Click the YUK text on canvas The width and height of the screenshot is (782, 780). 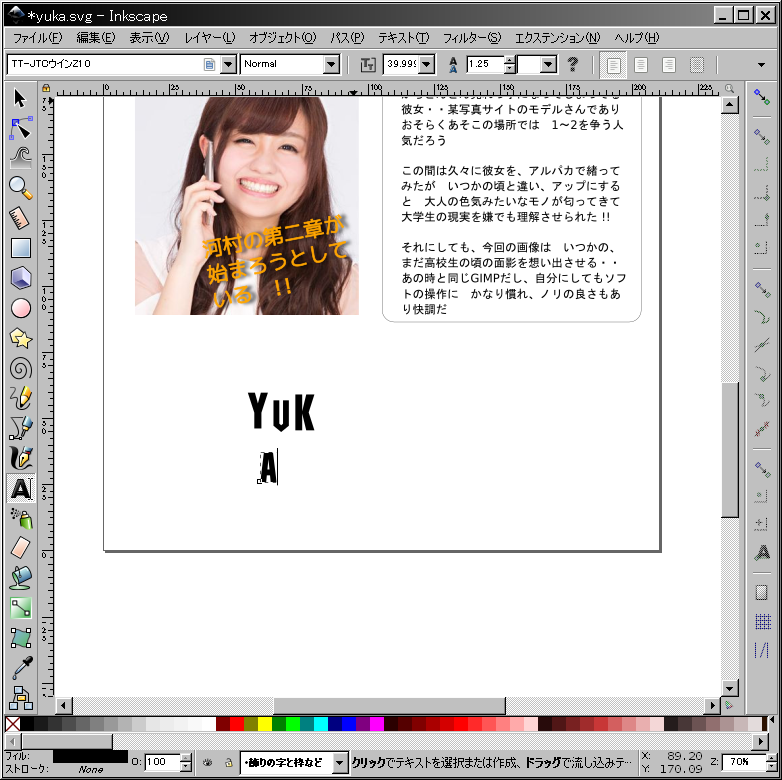(x=281, y=411)
